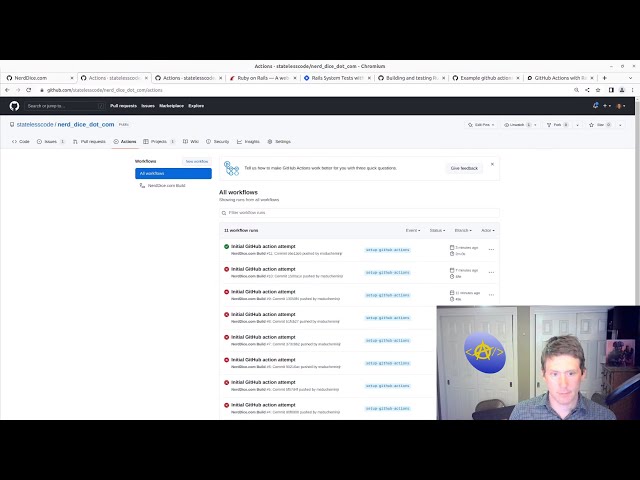
Task: Click the address bar zoom magnifier icon
Action: tap(576, 90)
